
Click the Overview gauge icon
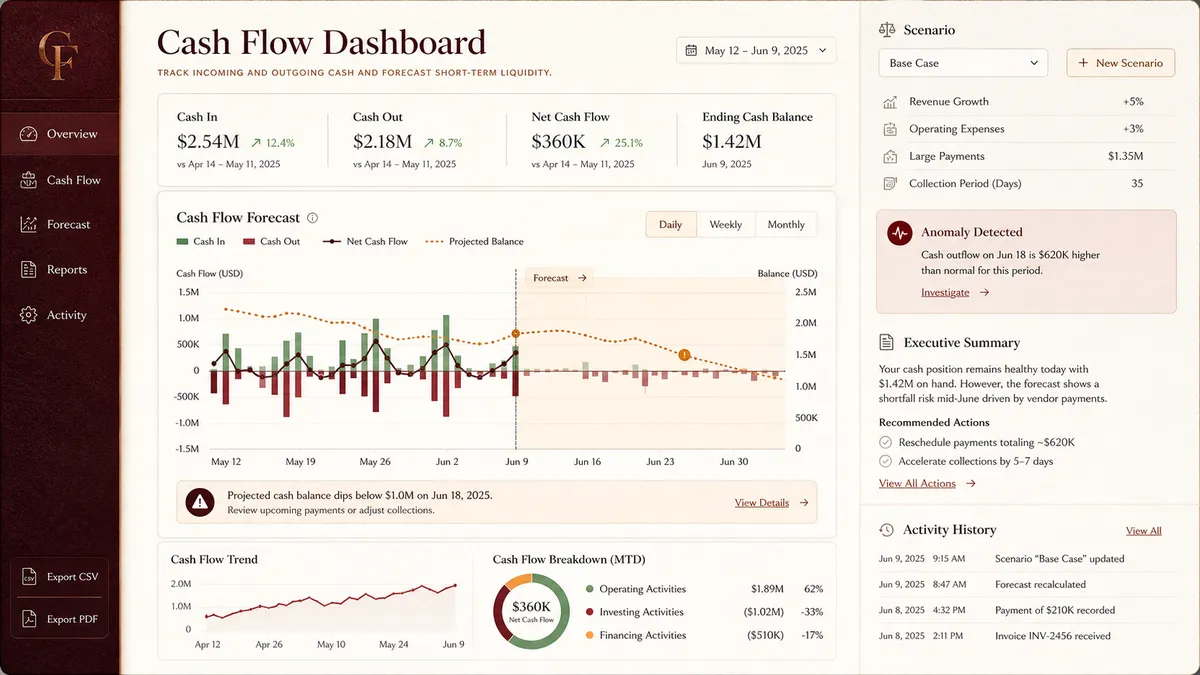click(x=28, y=134)
